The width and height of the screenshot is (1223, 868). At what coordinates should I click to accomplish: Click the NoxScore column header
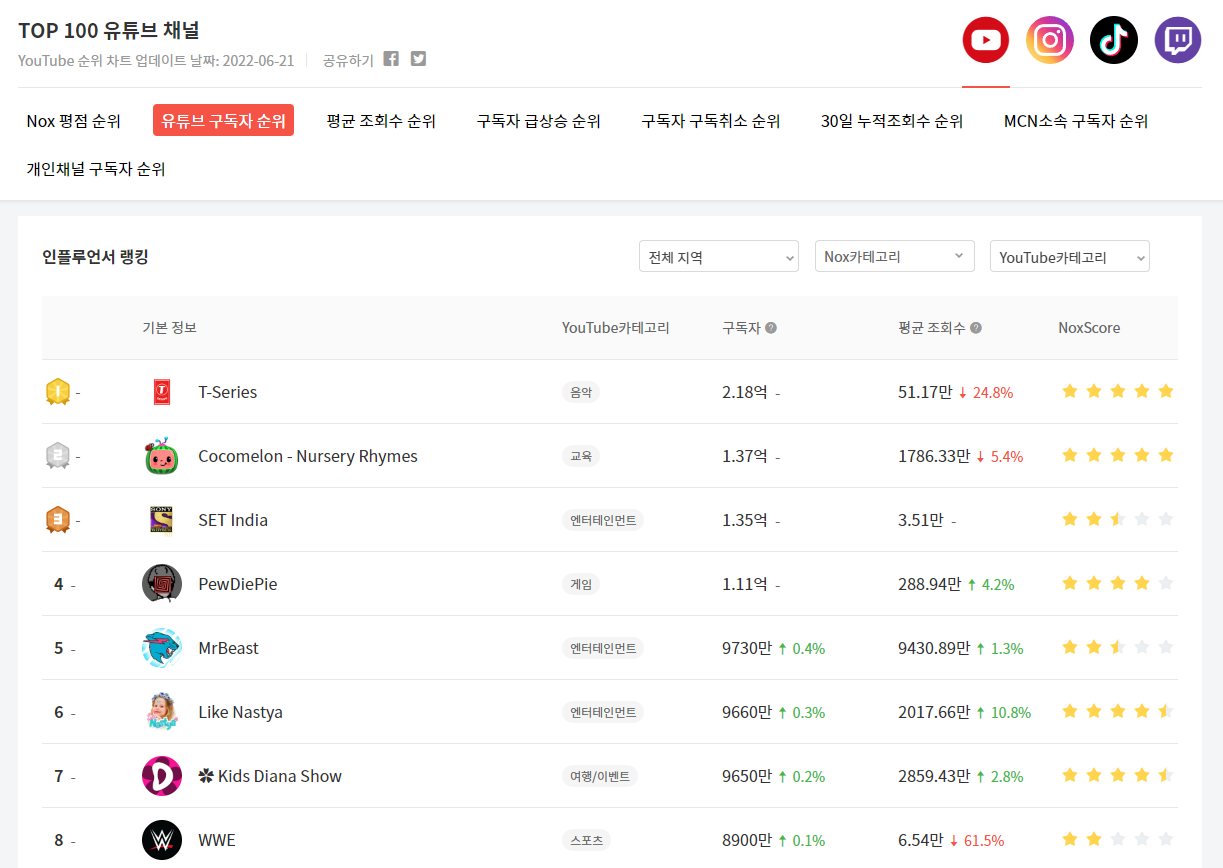[x=1089, y=328]
